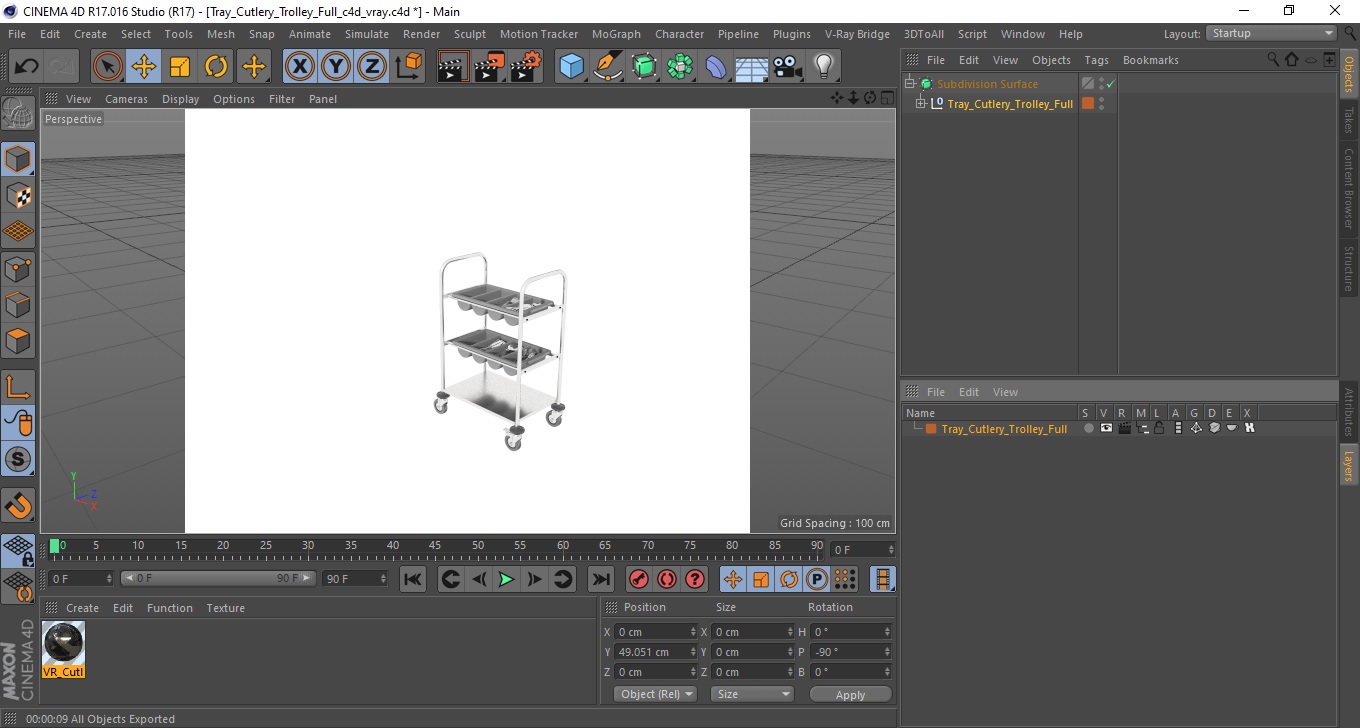Toggle Subdivision Surface enabled checkmark

[x=1110, y=84]
